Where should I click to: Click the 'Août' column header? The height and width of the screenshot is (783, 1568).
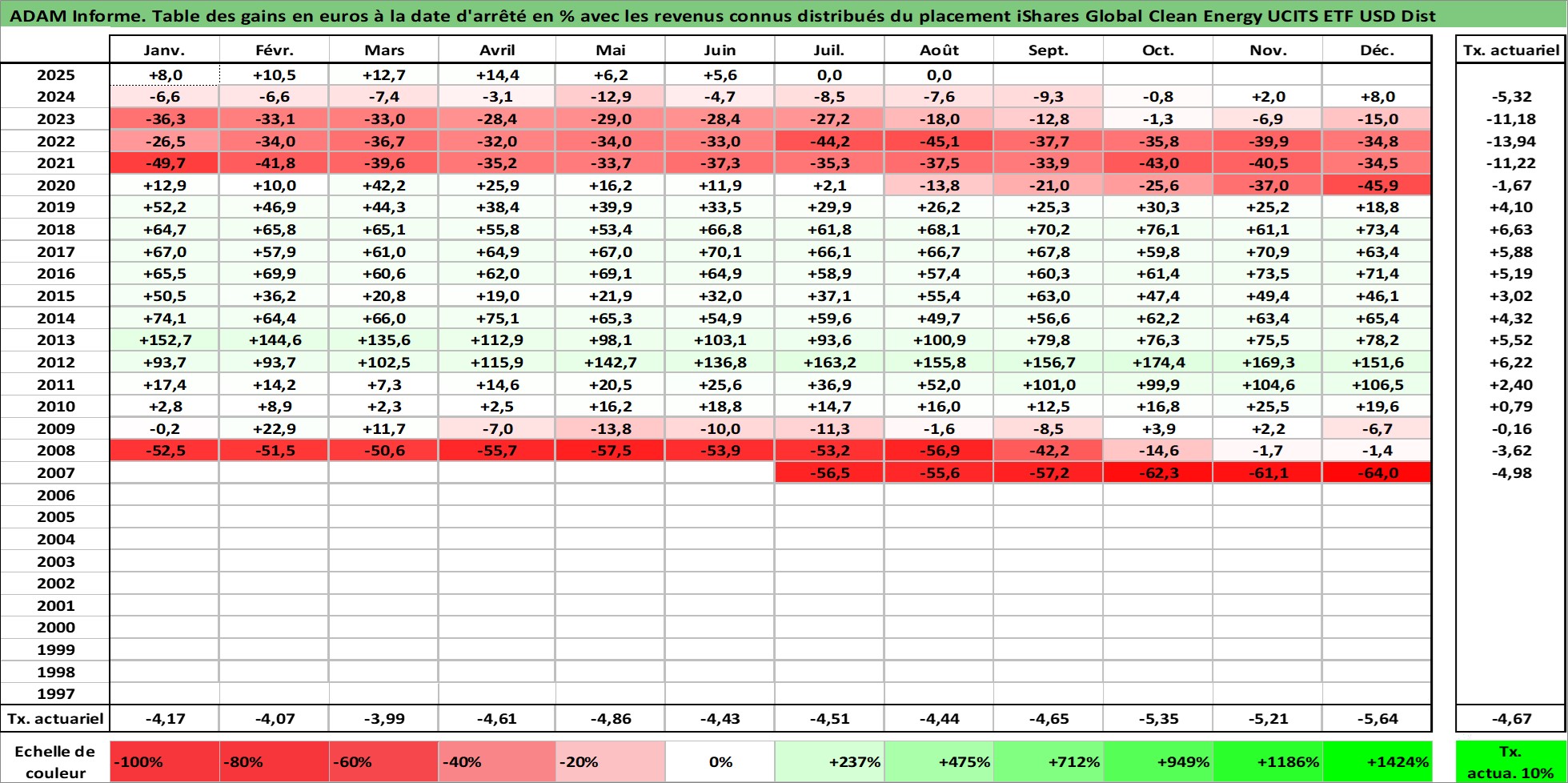click(939, 50)
